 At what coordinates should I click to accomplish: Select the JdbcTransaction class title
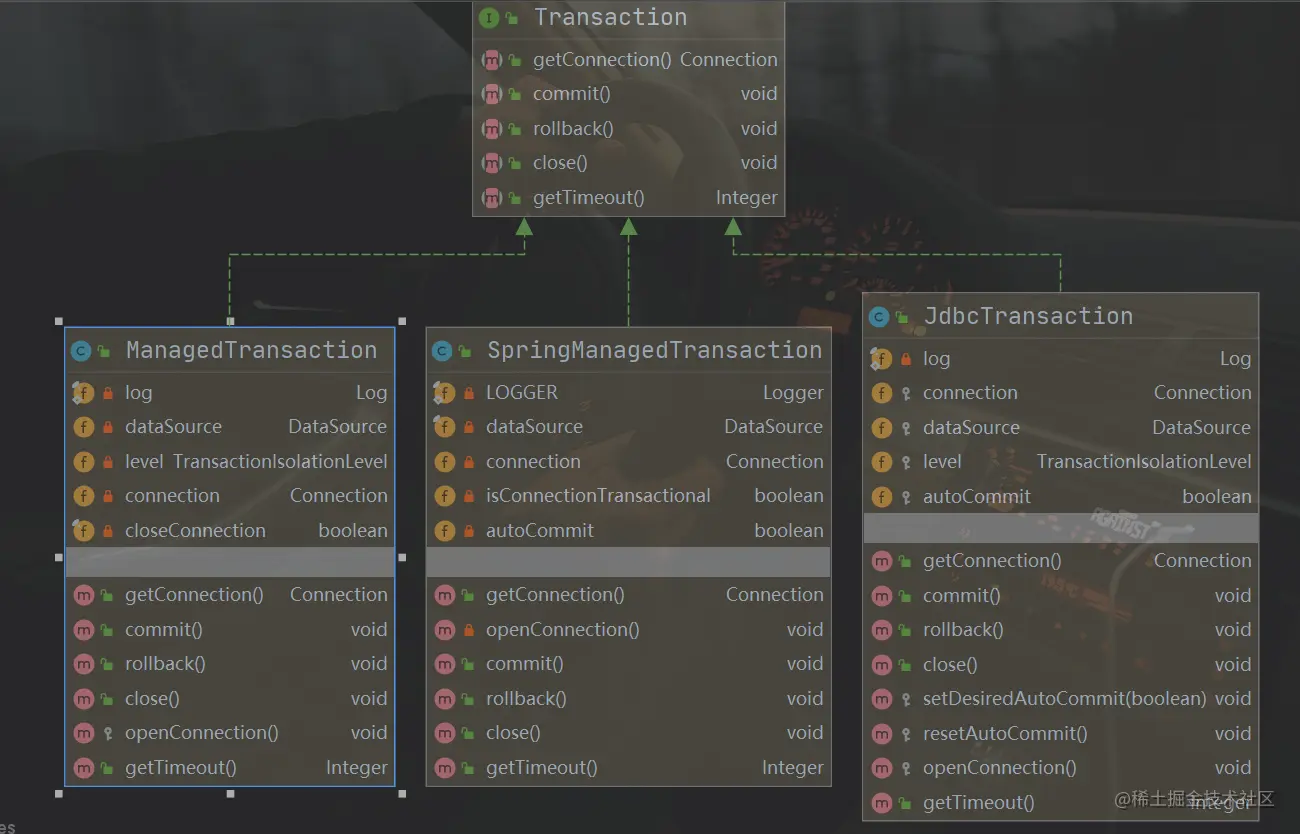[x=1028, y=317]
